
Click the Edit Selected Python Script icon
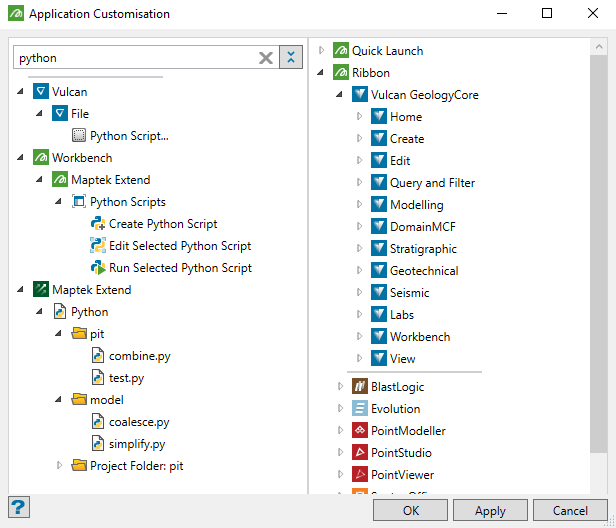pos(98,246)
